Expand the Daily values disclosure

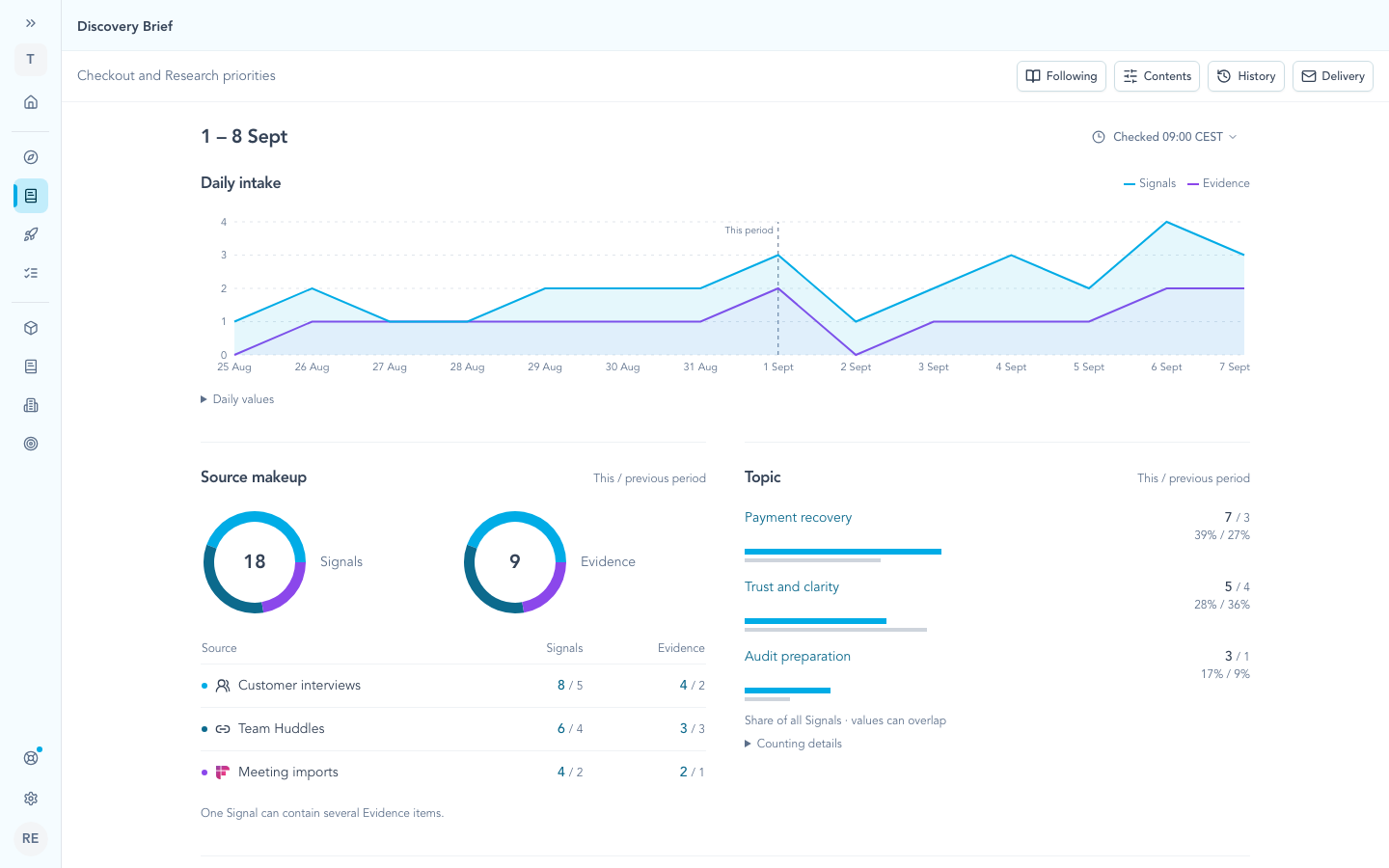tap(237, 399)
